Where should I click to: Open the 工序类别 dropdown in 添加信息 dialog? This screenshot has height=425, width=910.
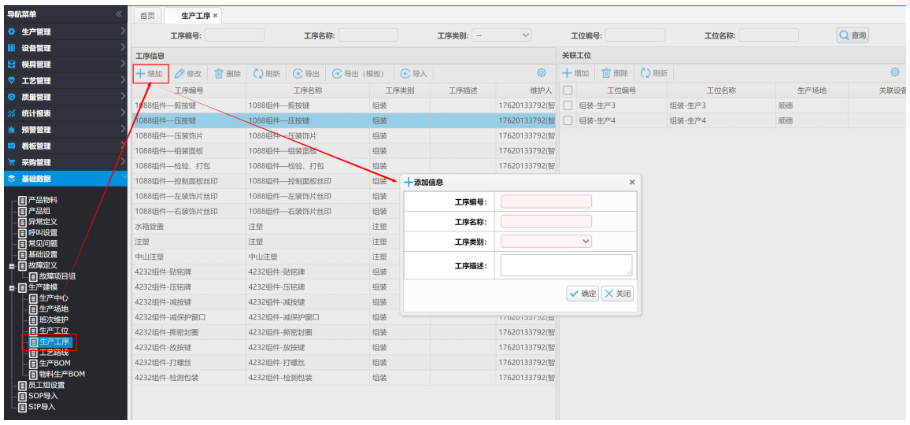point(546,240)
